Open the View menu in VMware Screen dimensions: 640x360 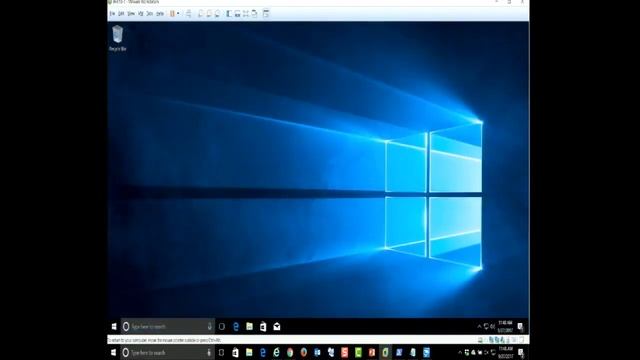(x=131, y=13)
